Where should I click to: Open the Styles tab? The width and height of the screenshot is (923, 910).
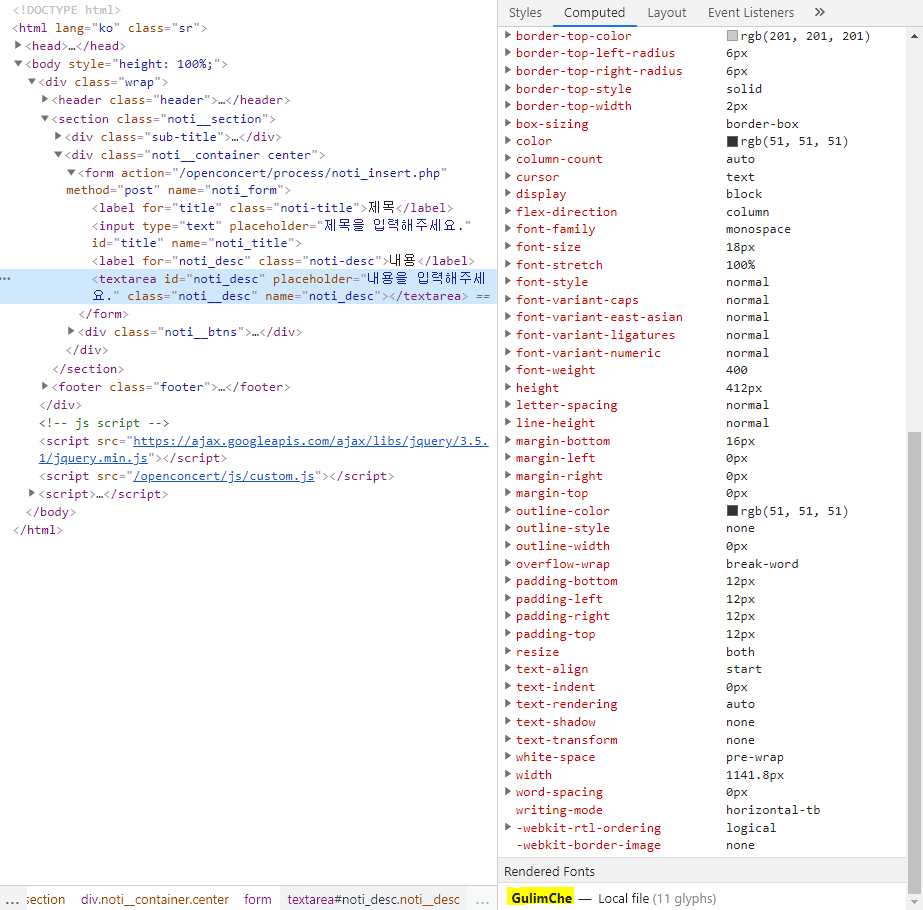(x=524, y=12)
